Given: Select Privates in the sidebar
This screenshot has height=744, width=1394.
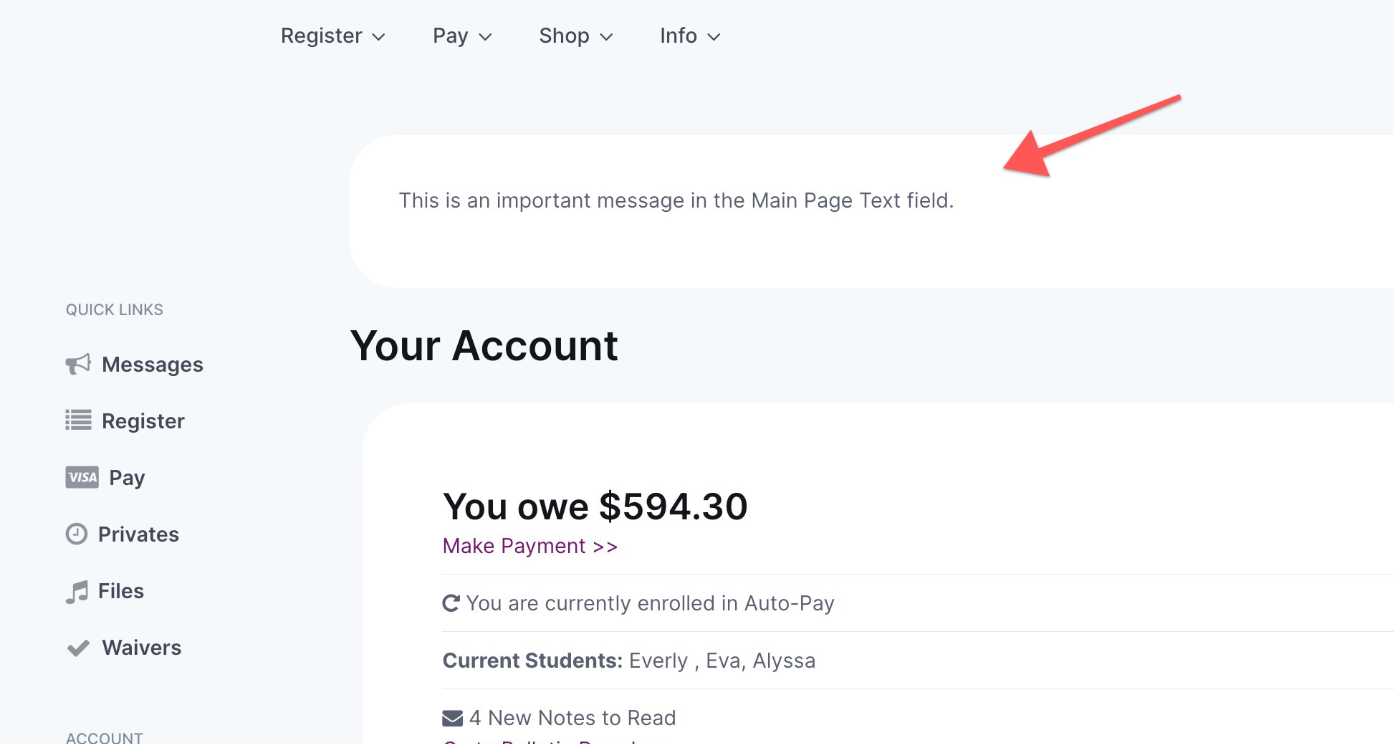Looking at the screenshot, I should click(138, 534).
